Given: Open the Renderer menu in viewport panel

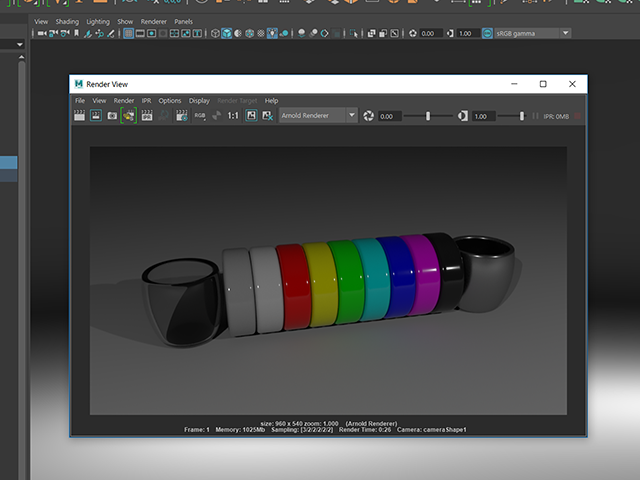Looking at the screenshot, I should pyautogui.click(x=153, y=22).
